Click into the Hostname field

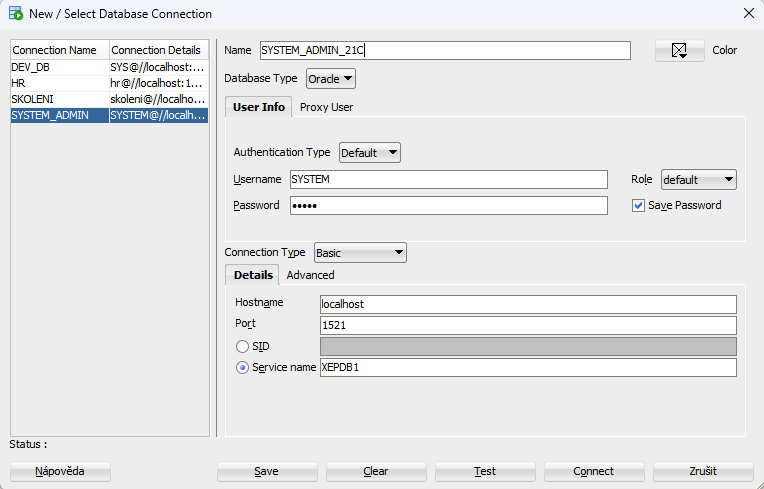click(527, 304)
